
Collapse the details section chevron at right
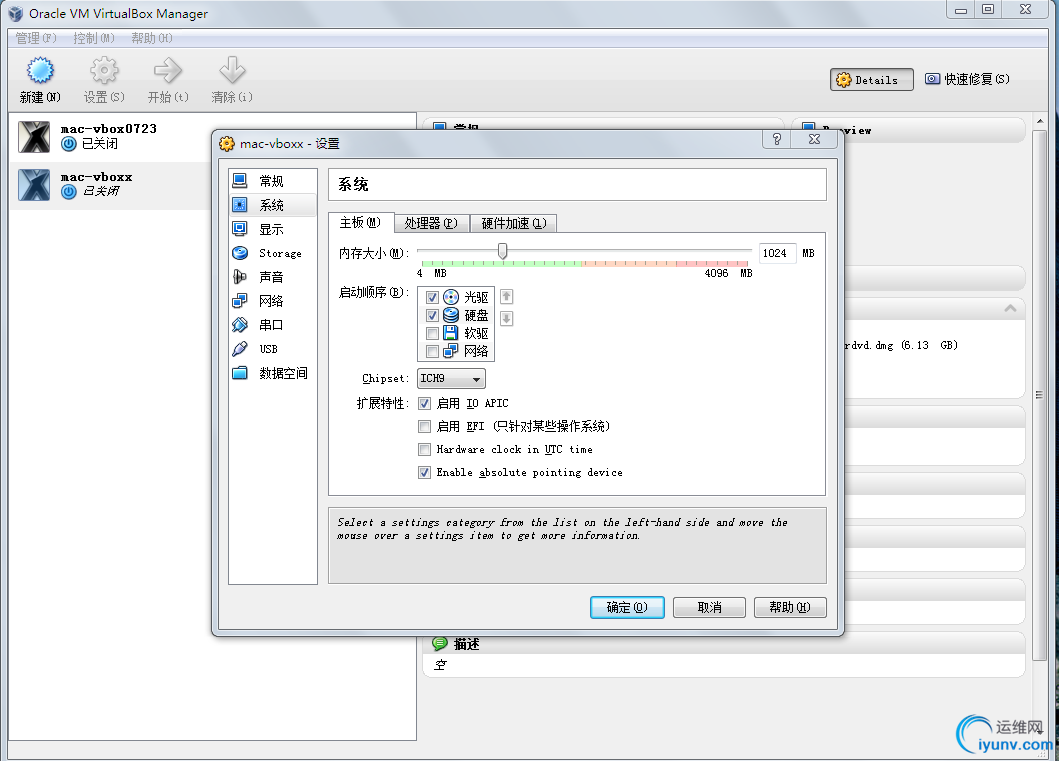(x=1010, y=309)
